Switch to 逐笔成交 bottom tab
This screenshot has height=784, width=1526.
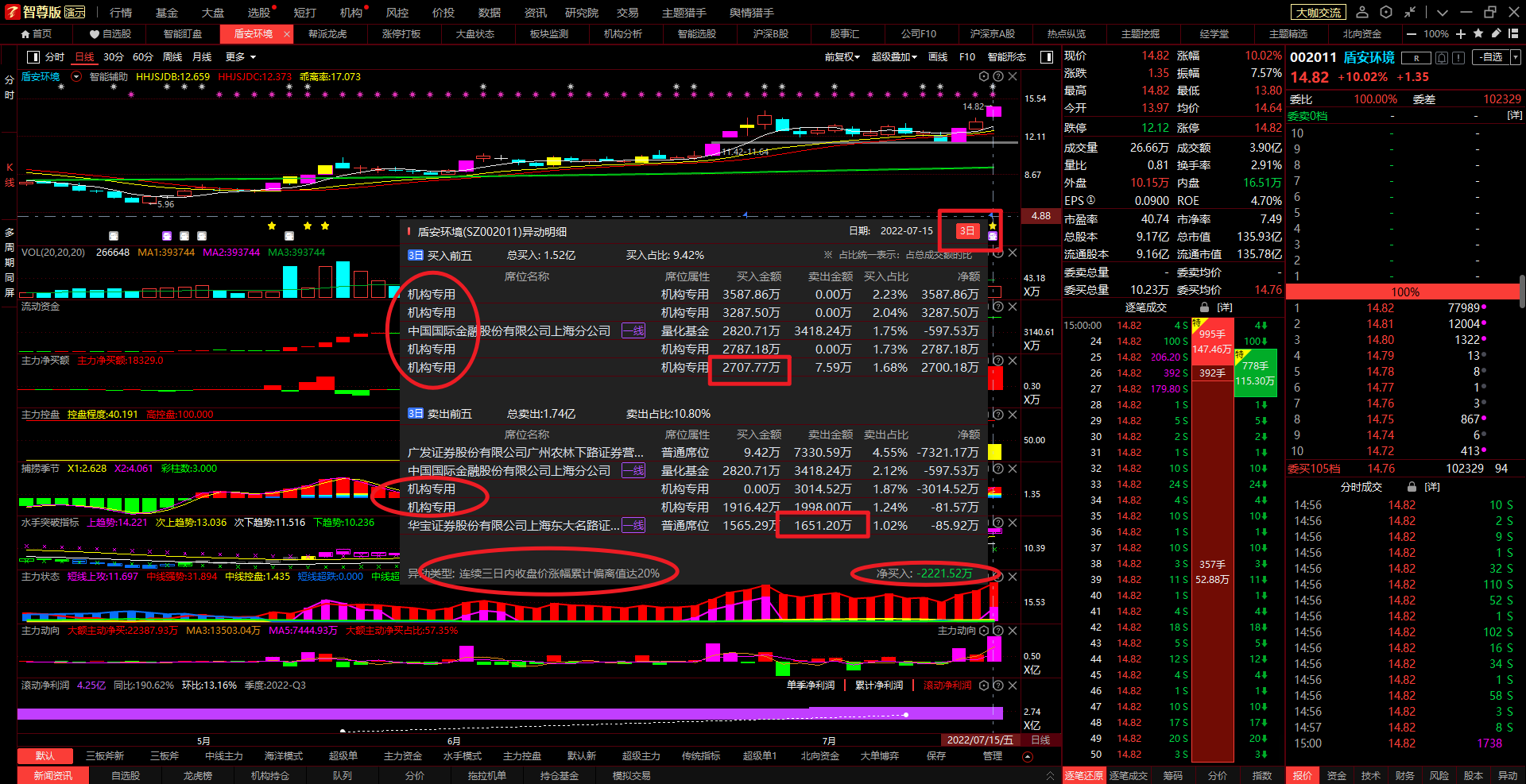click(1129, 775)
